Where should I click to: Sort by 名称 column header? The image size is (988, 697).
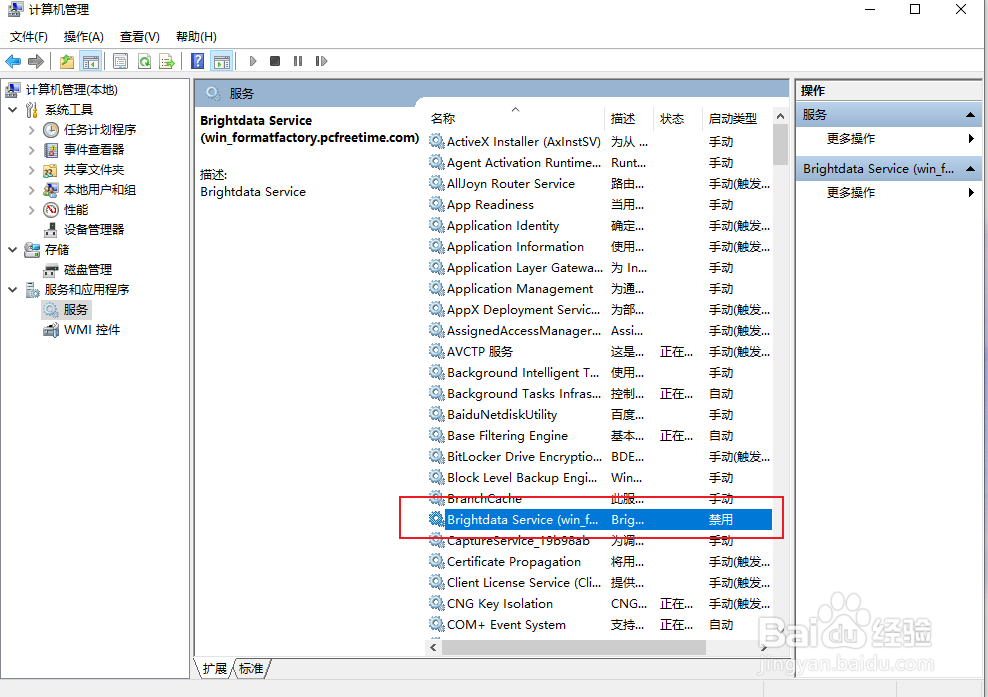[x=443, y=118]
